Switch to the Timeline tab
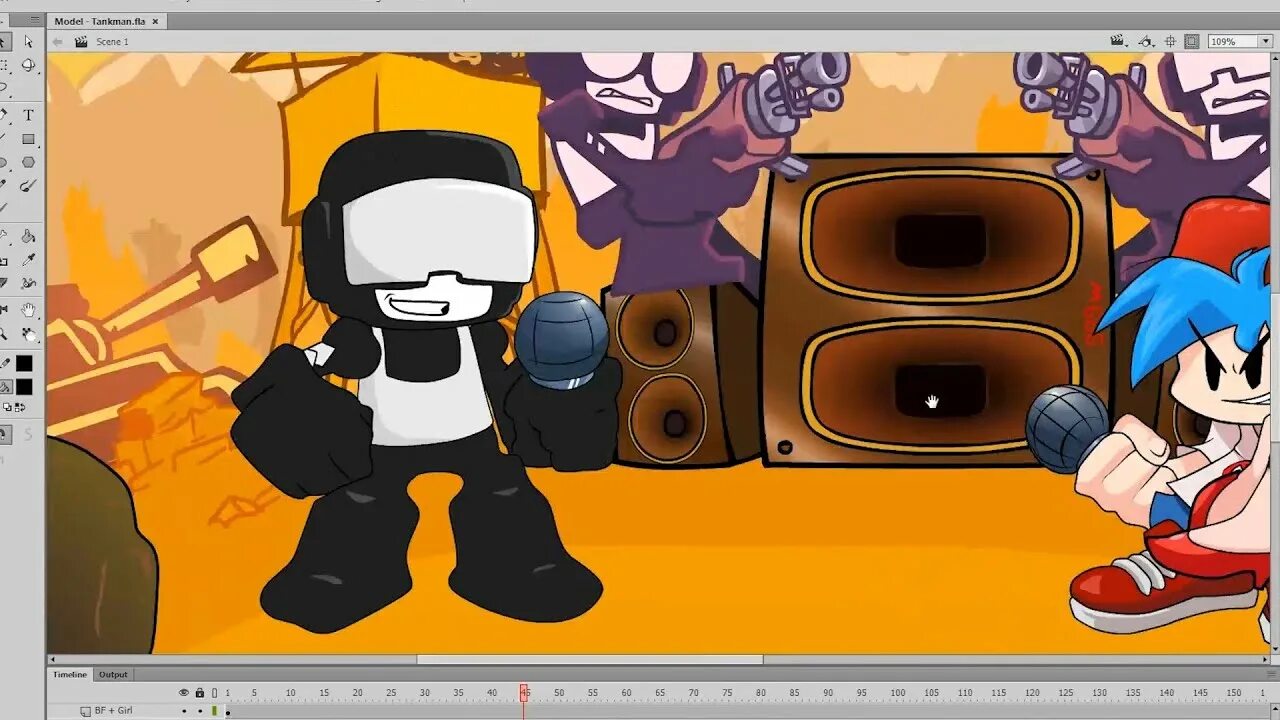Image resolution: width=1280 pixels, height=720 pixels. [70, 674]
